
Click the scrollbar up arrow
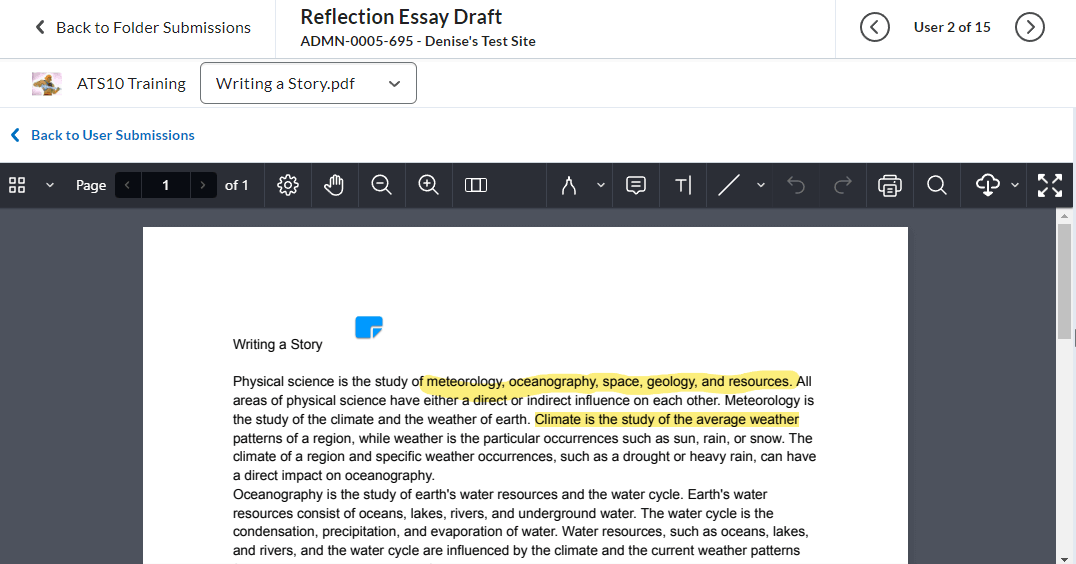tap(1064, 215)
